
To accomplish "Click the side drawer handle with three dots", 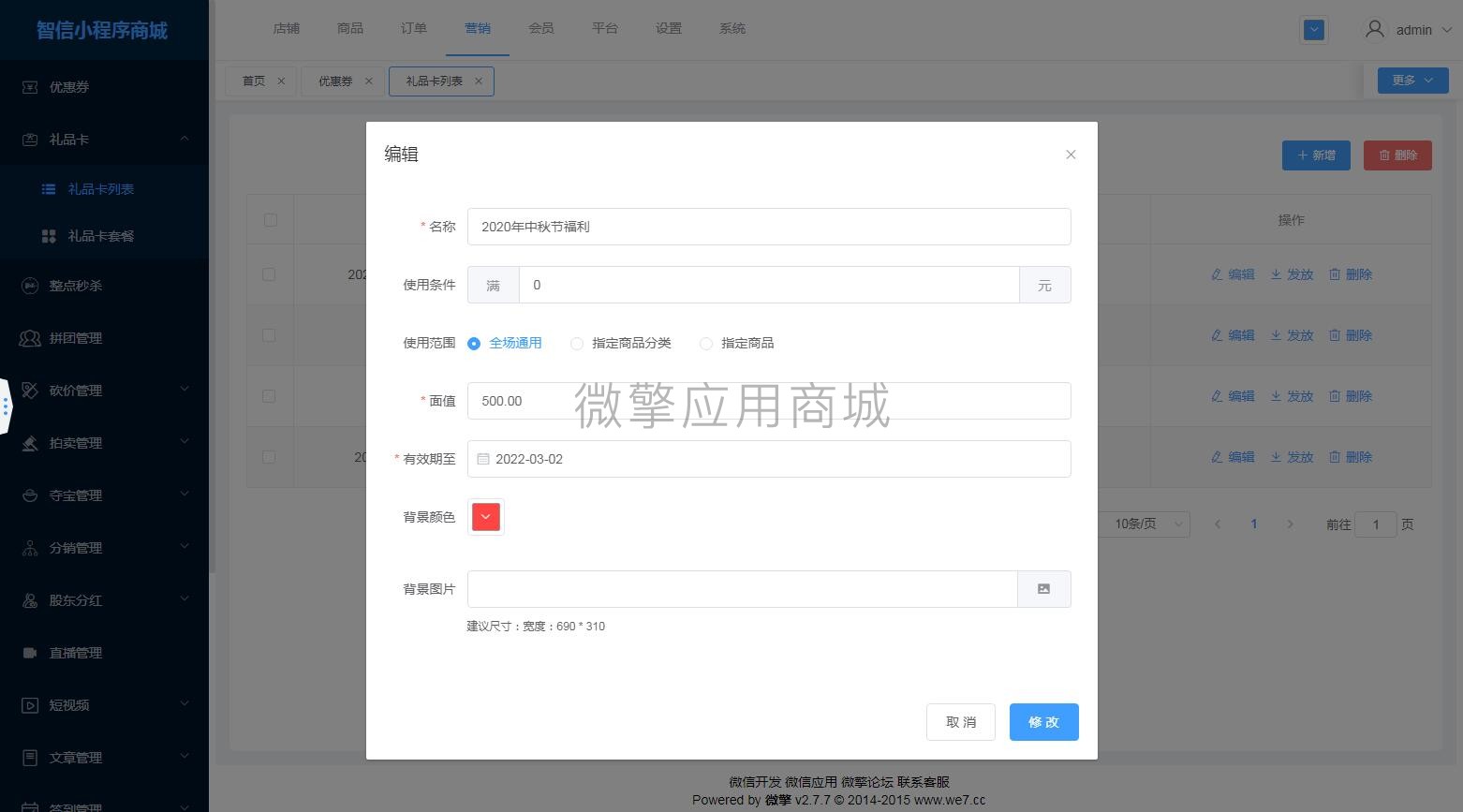I will pyautogui.click(x=6, y=407).
